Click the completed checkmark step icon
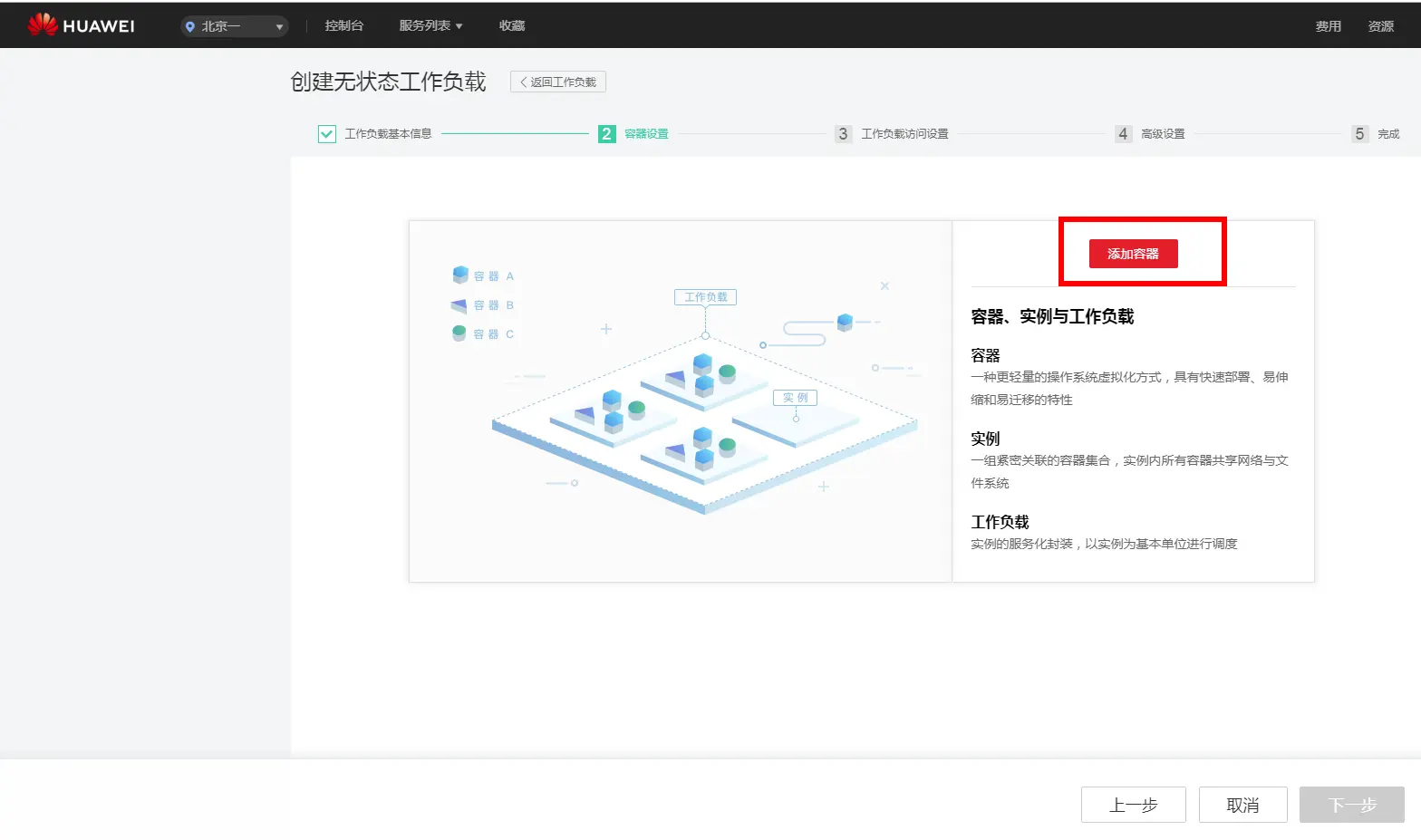This screenshot has width=1421, height=840. (x=327, y=134)
